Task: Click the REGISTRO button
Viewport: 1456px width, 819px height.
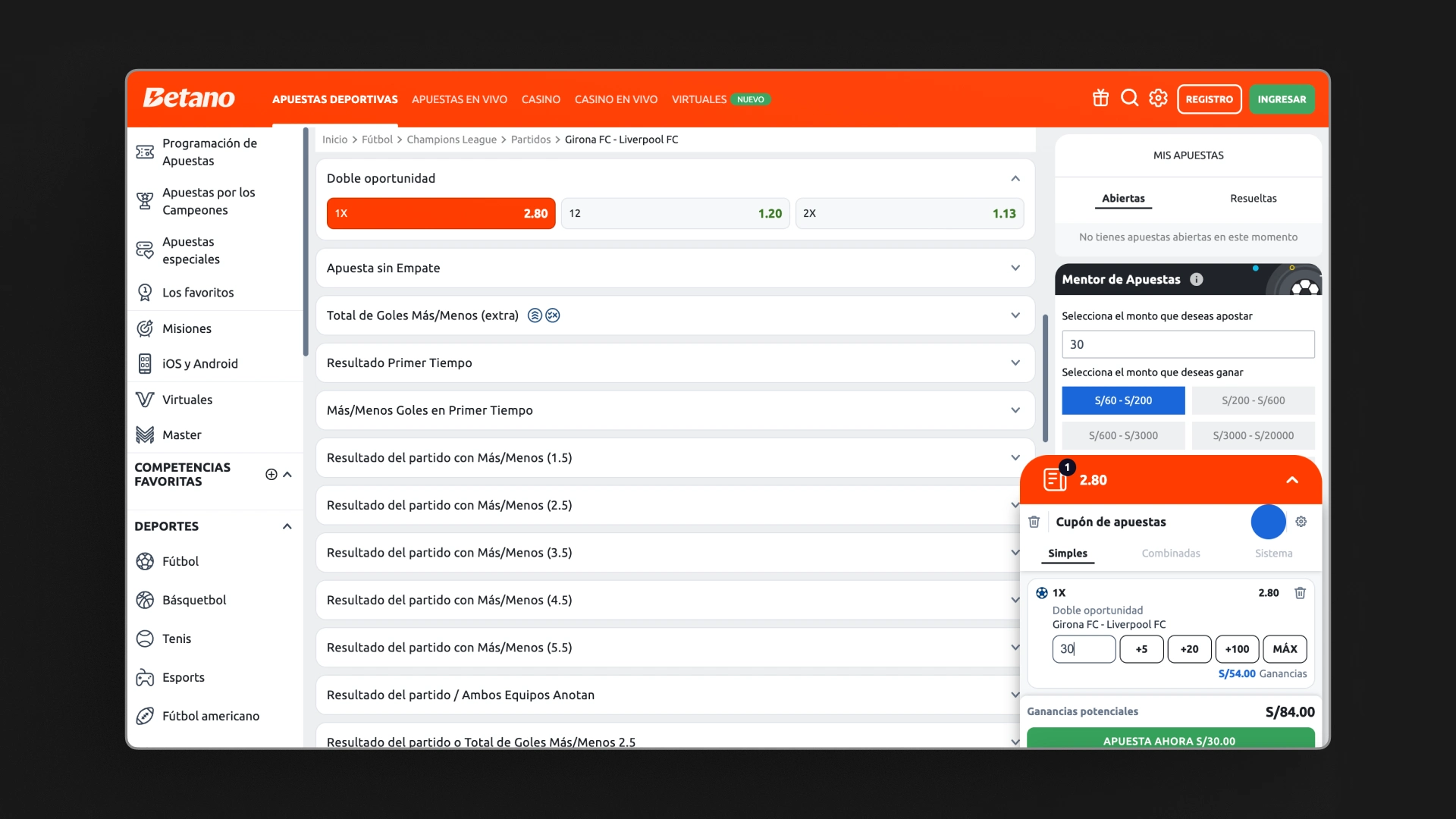Action: pyautogui.click(x=1209, y=99)
